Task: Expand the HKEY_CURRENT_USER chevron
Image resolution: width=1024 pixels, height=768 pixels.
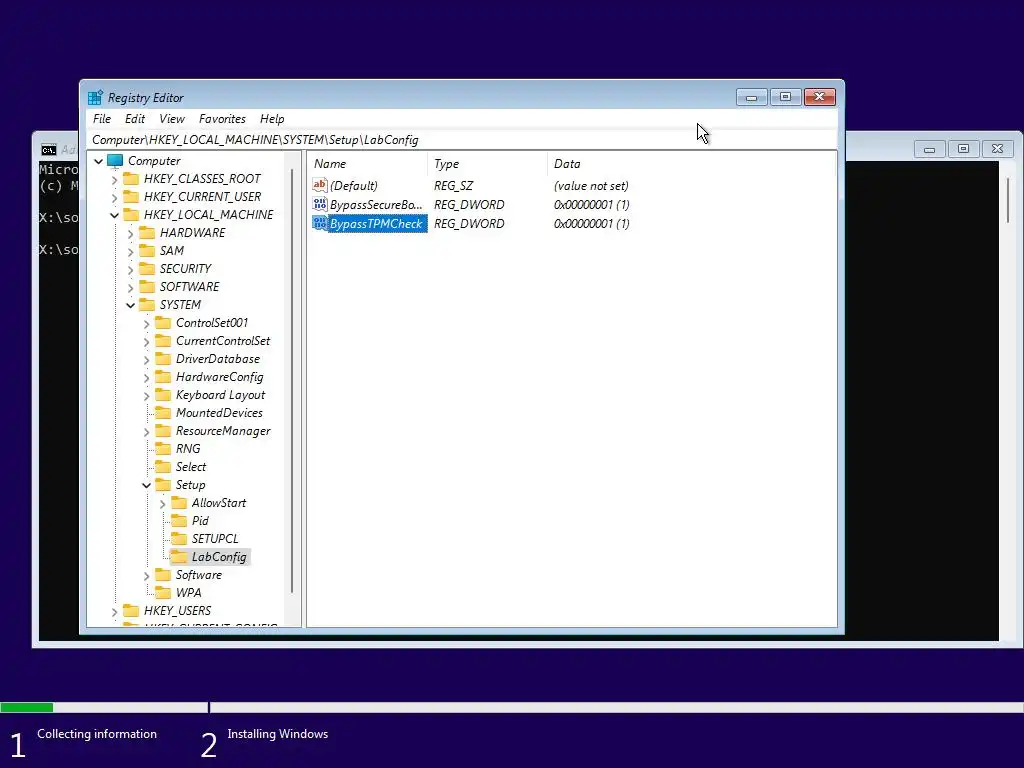Action: tap(114, 197)
